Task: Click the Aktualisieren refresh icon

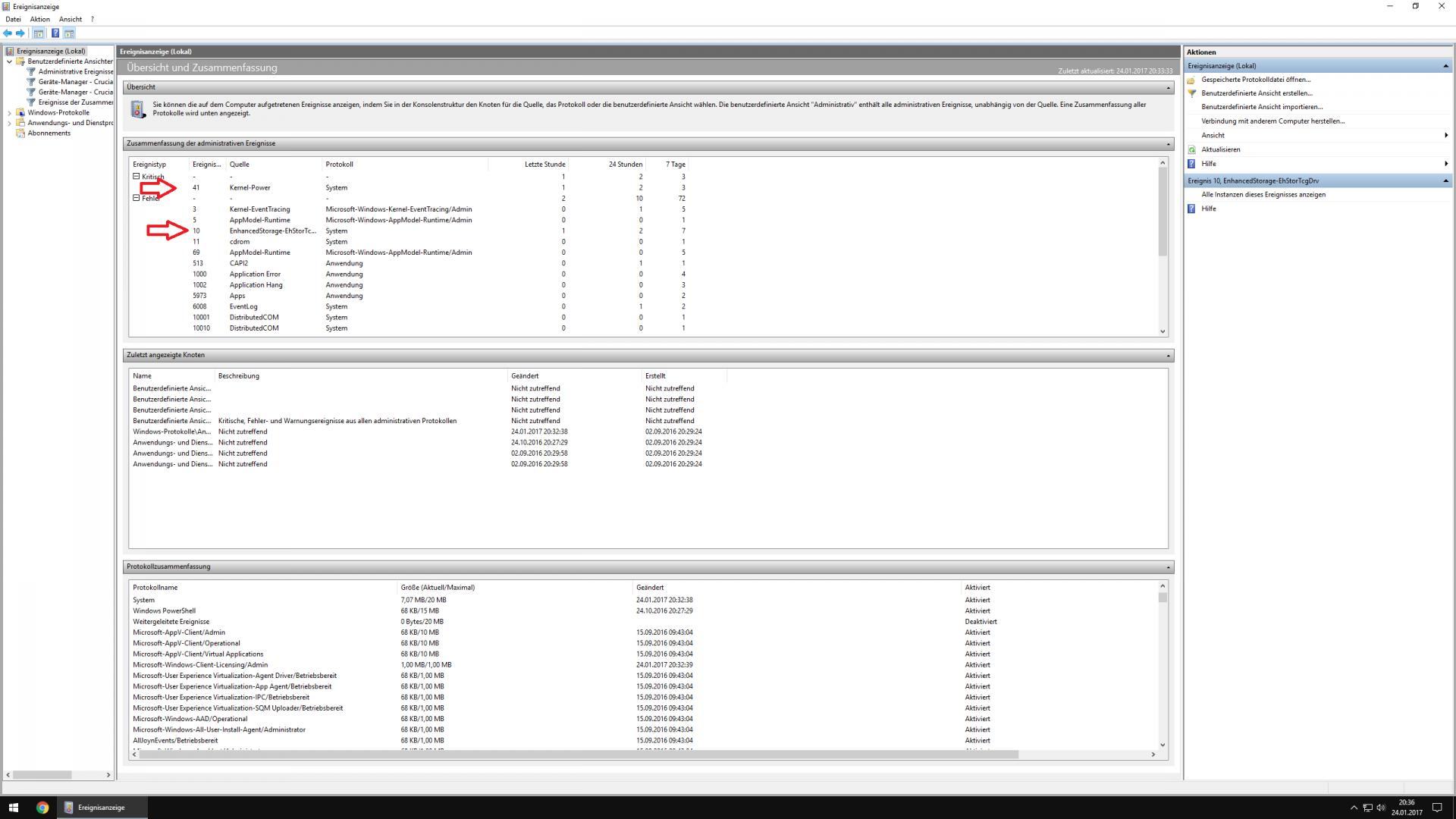Action: [1191, 149]
